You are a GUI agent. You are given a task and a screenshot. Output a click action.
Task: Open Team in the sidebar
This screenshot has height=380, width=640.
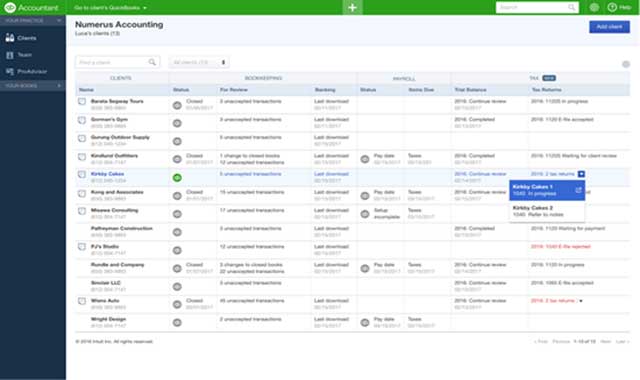(19, 55)
